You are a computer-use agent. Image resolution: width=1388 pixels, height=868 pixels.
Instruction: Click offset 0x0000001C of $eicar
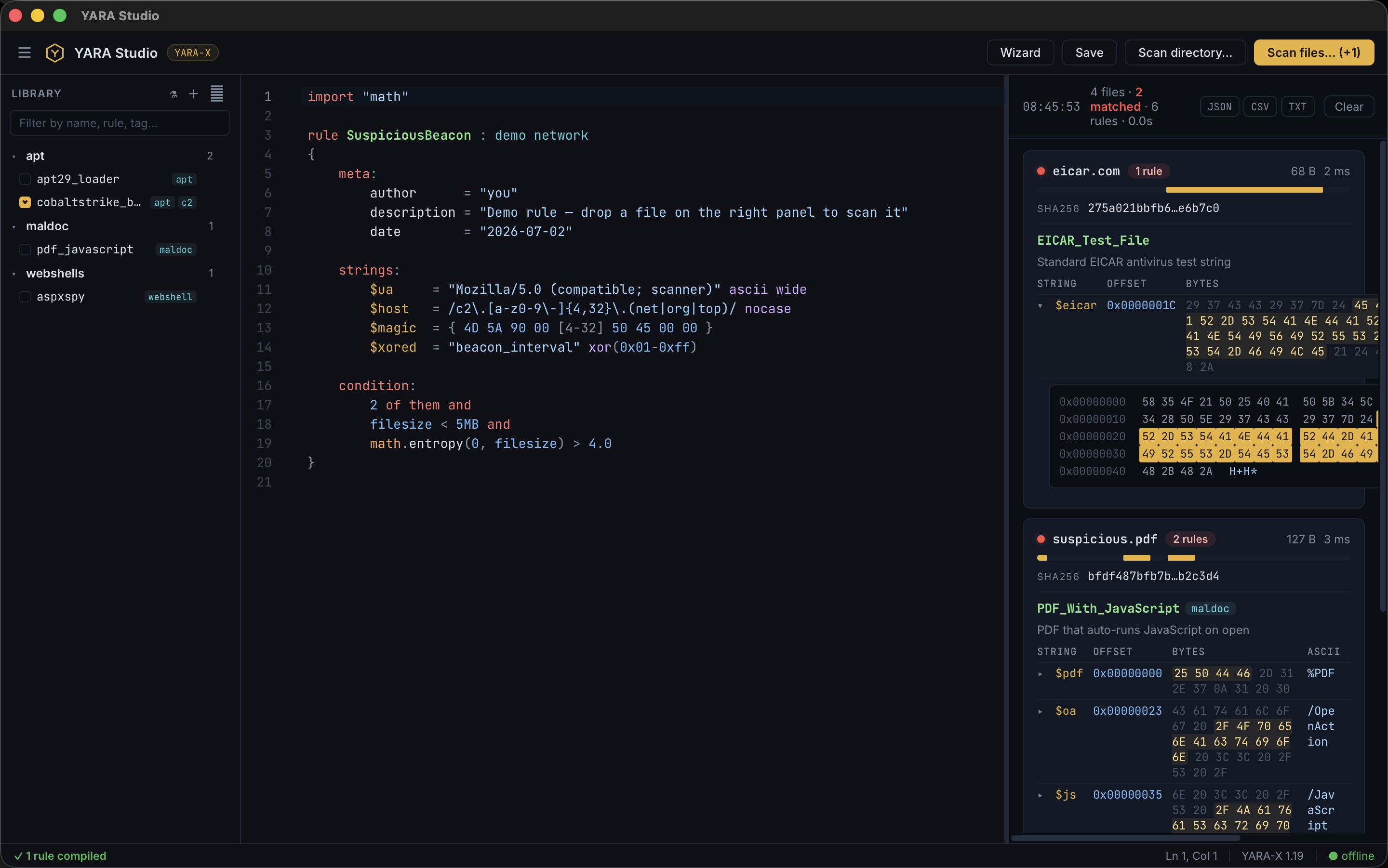pyautogui.click(x=1140, y=305)
